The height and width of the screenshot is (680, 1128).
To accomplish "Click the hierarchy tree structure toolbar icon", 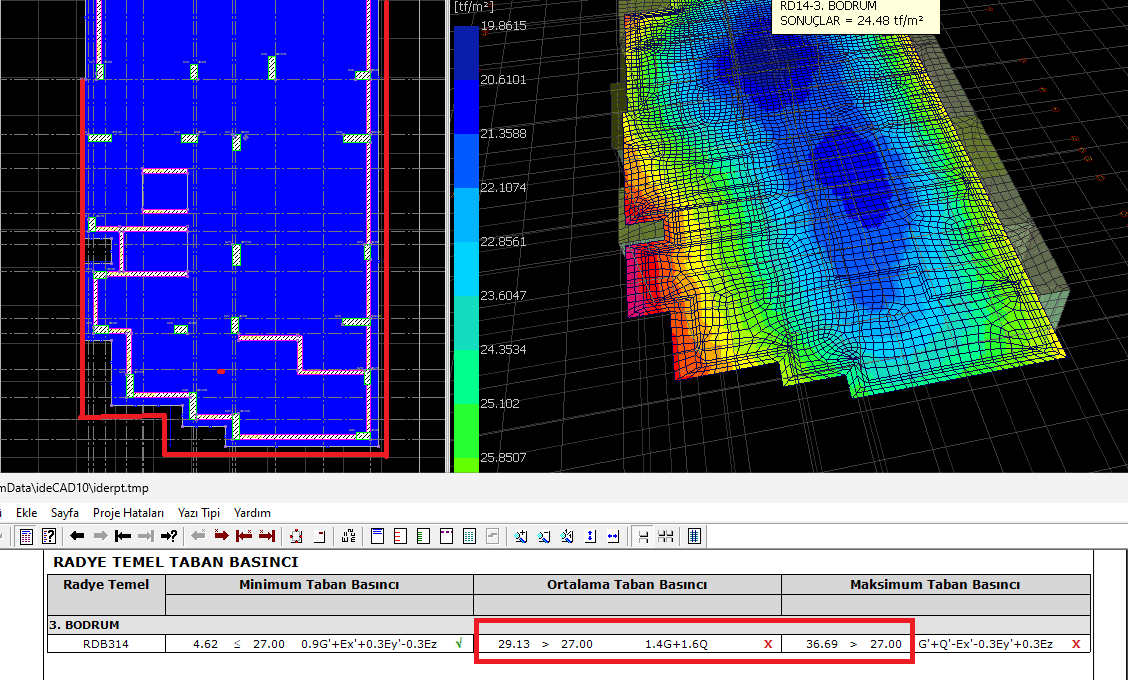I will pos(349,536).
